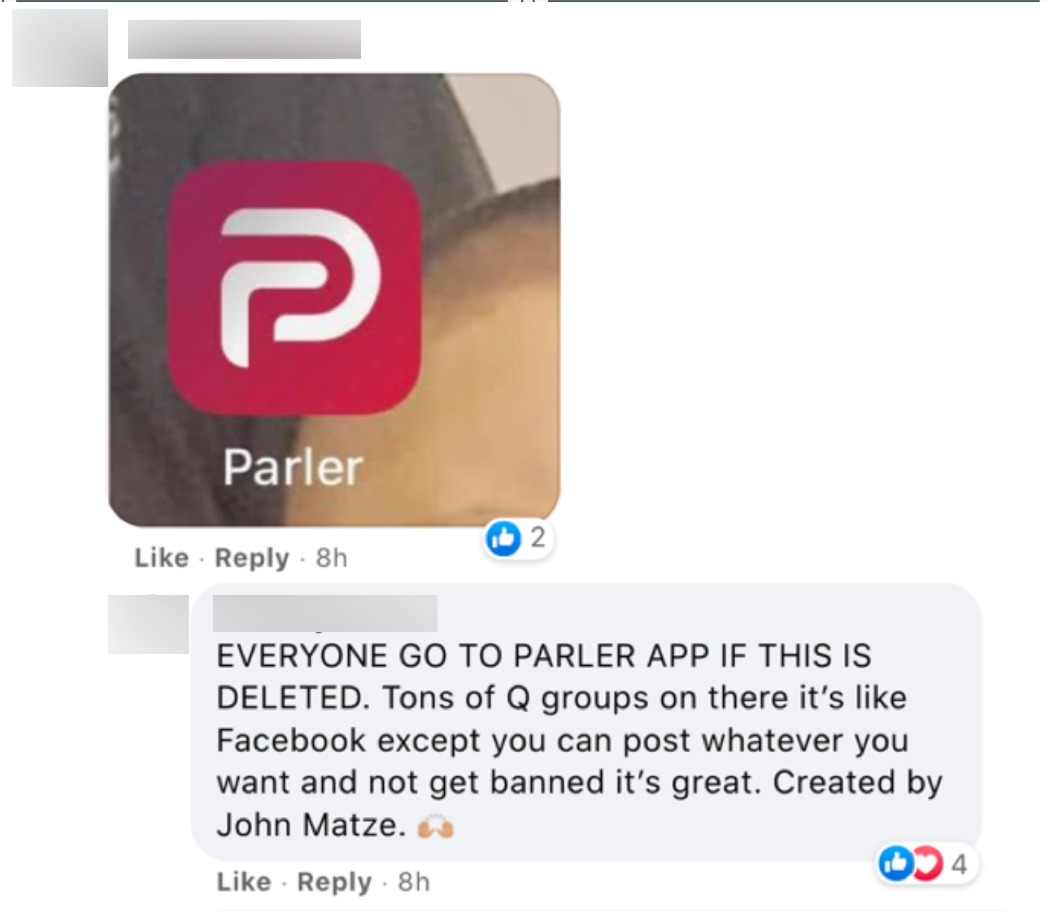This screenshot has height=916, width=1048.
Task: Click the red heart reaction on the reply
Action: [x=928, y=863]
